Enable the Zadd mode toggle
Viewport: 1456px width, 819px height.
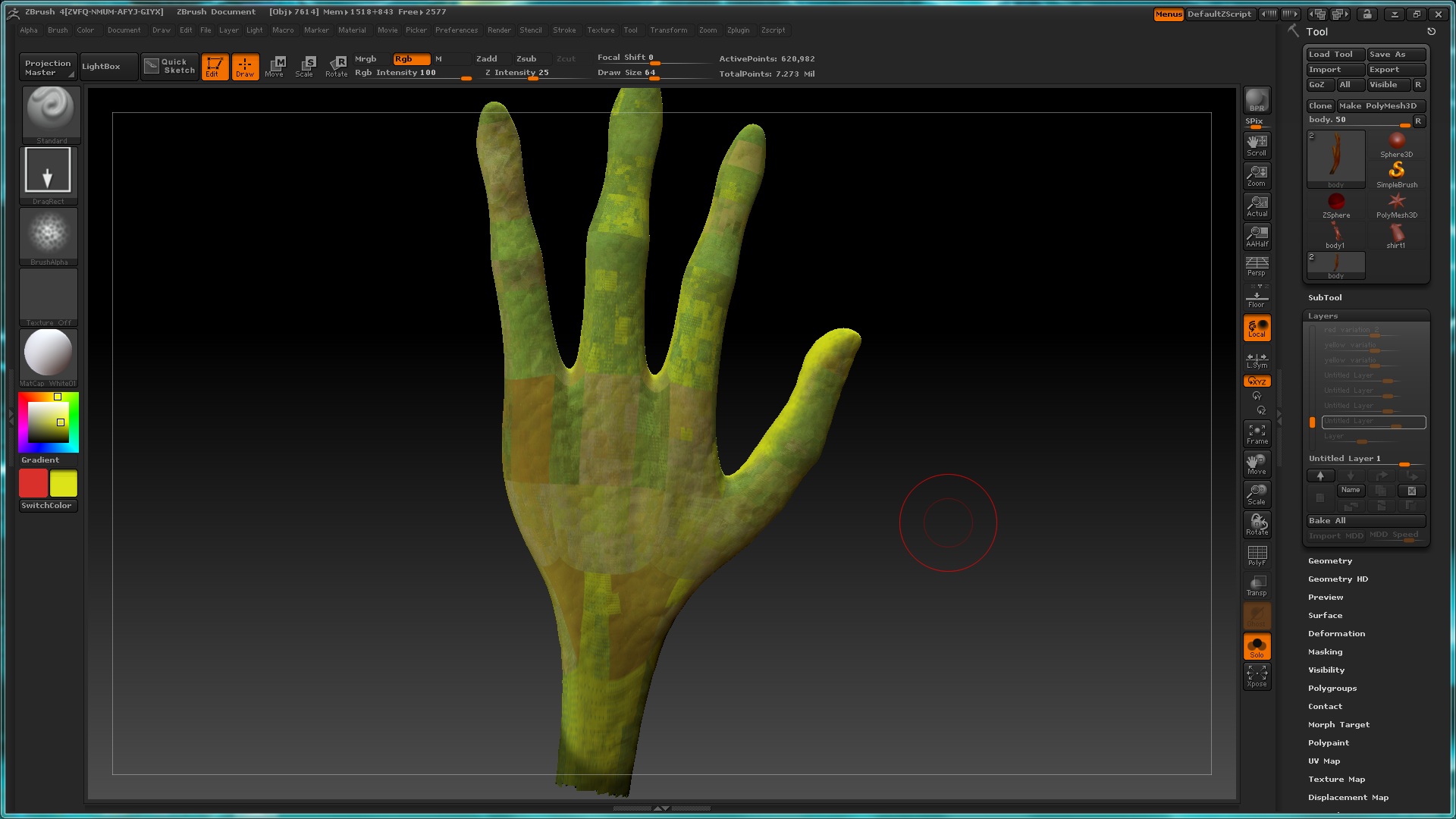486,58
